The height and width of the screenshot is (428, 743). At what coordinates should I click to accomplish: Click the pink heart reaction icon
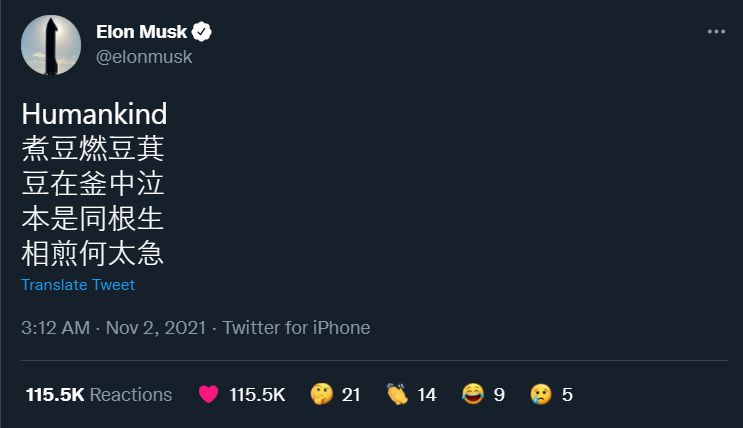(x=209, y=395)
